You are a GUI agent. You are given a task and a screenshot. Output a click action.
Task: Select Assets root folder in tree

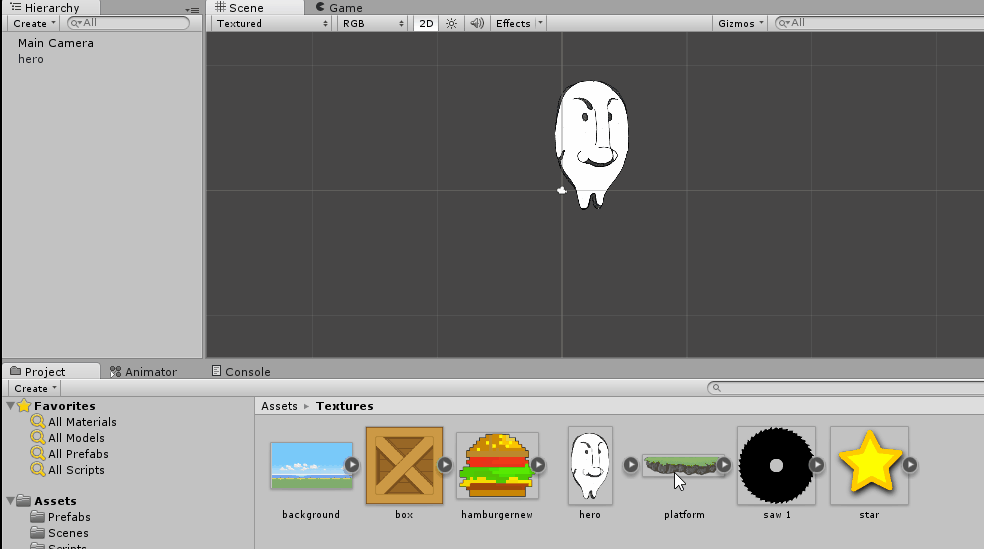(x=55, y=501)
